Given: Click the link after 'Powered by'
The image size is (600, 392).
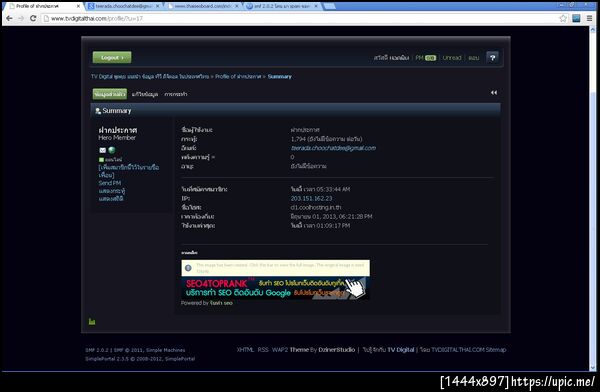Looking at the screenshot, I should 221,303.
